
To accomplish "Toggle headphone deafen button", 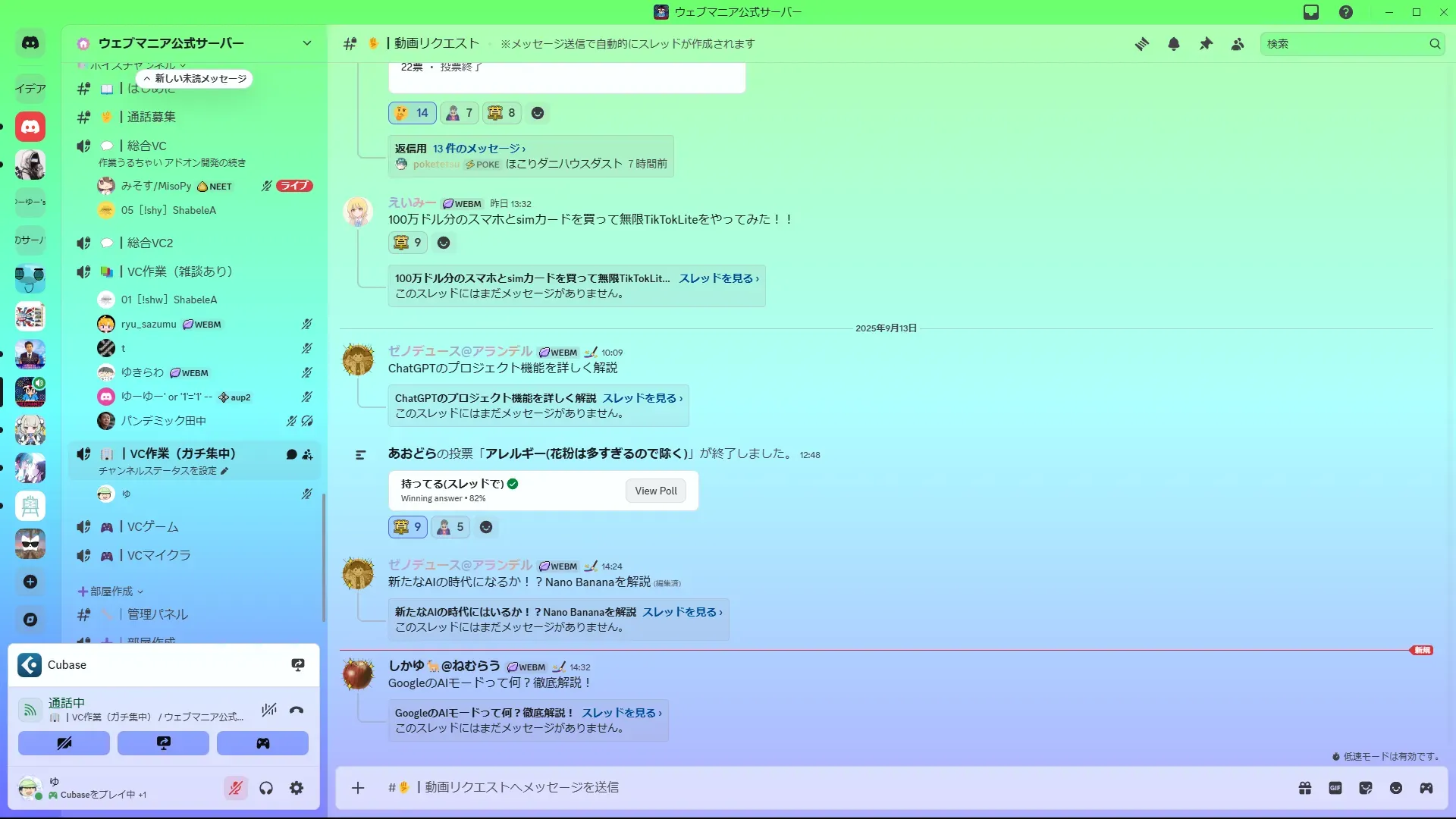I will pyautogui.click(x=266, y=789).
